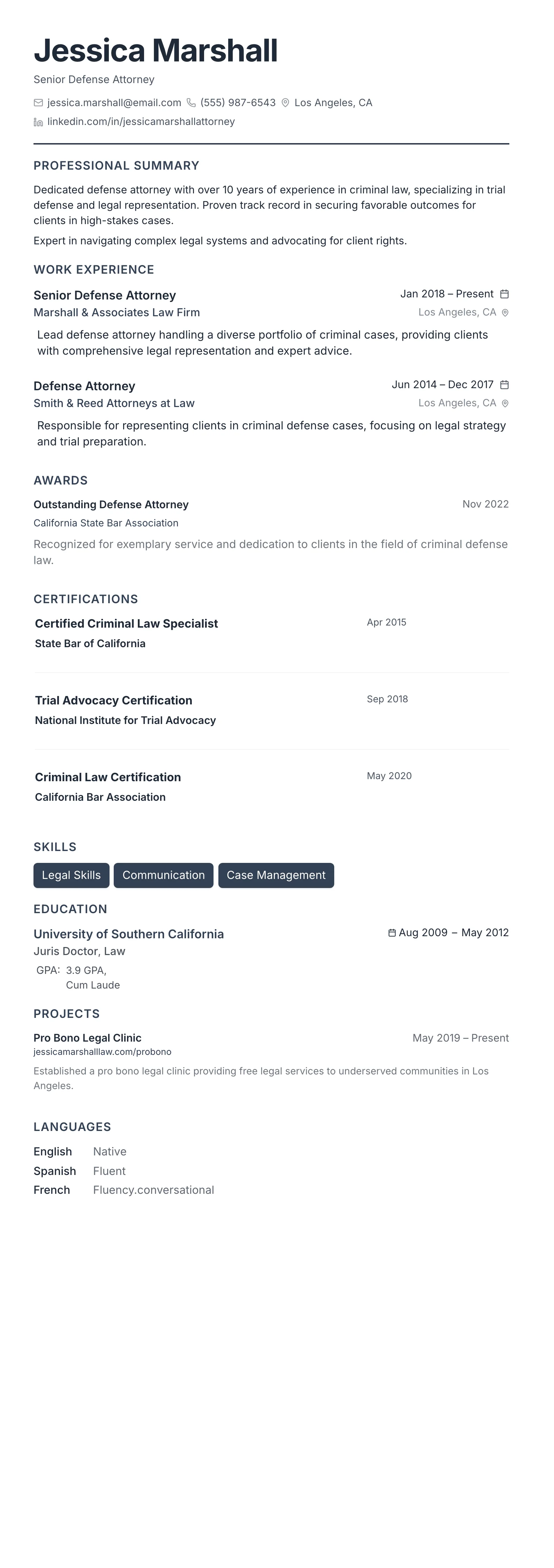Click the phone icon in the header

coord(191,103)
